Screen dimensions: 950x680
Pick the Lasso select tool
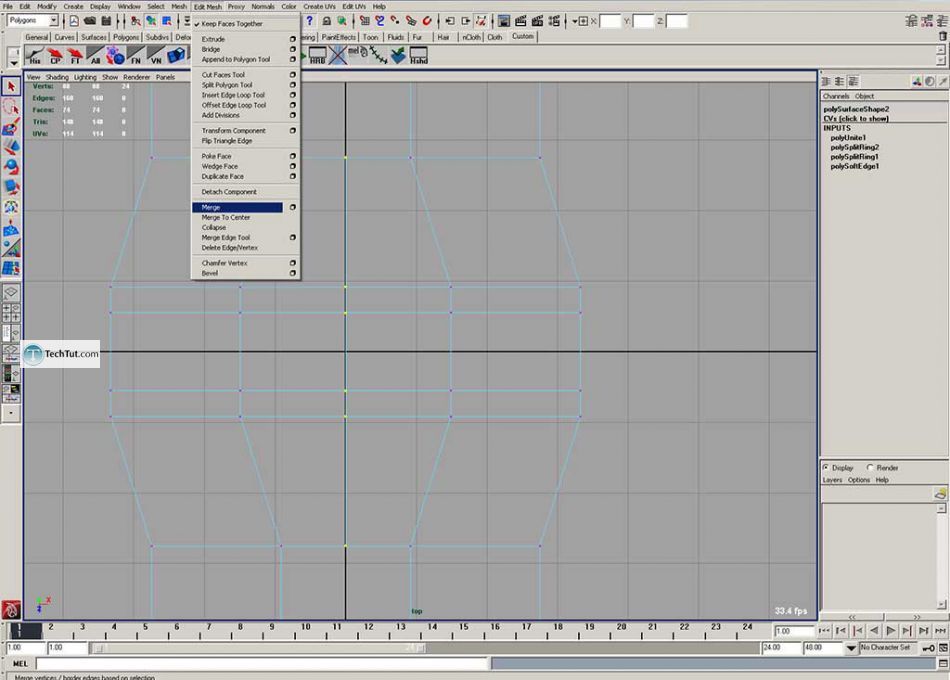(x=11, y=107)
